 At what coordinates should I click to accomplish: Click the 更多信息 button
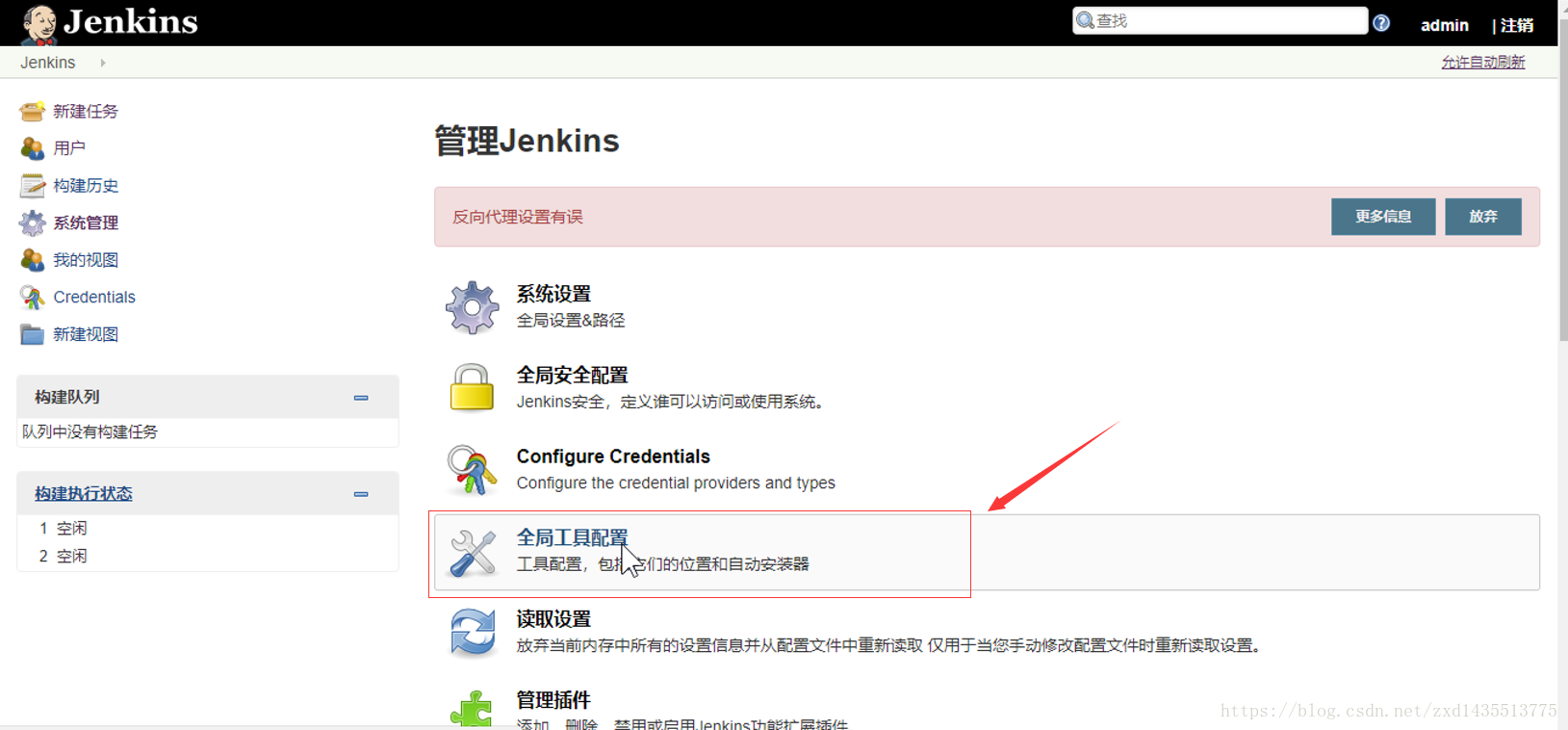[1383, 217]
